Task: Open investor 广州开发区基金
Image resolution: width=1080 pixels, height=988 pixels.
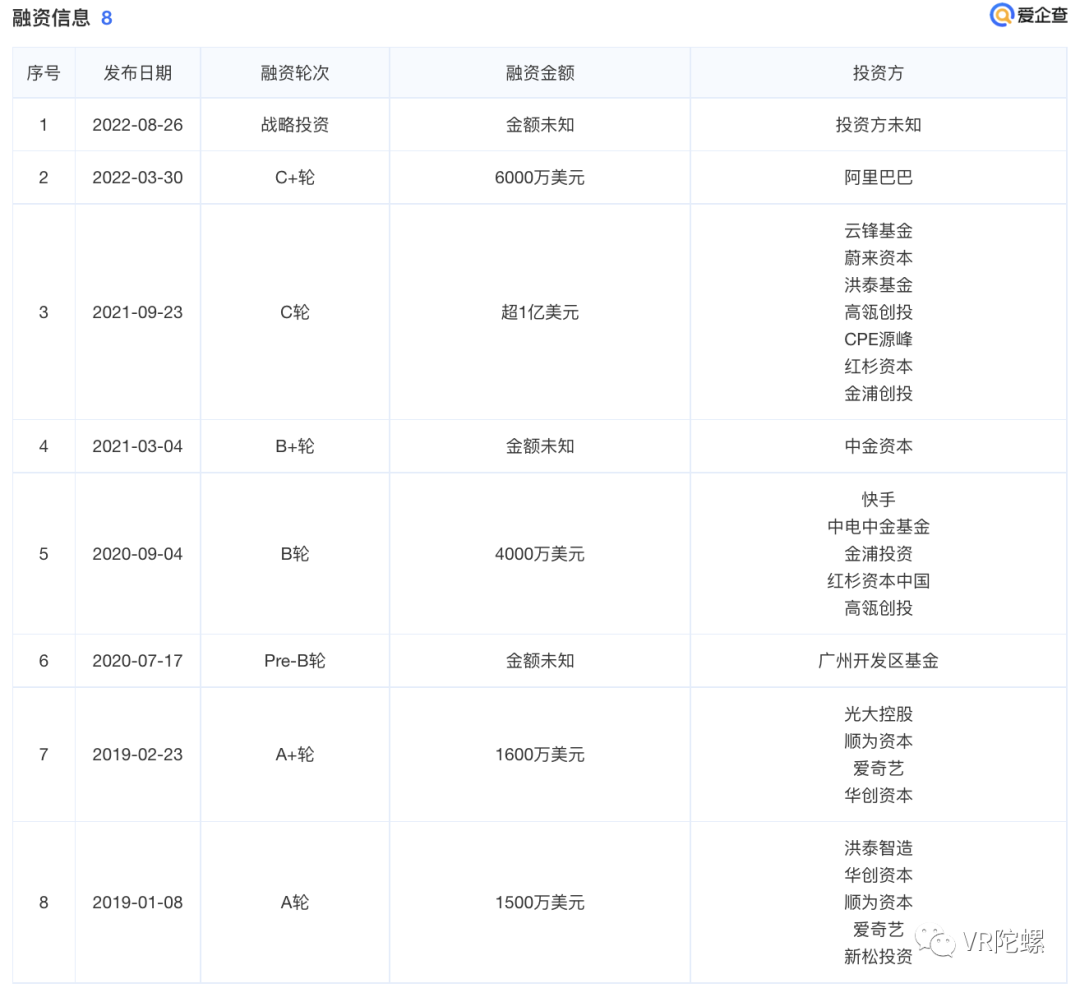Action: click(x=878, y=661)
